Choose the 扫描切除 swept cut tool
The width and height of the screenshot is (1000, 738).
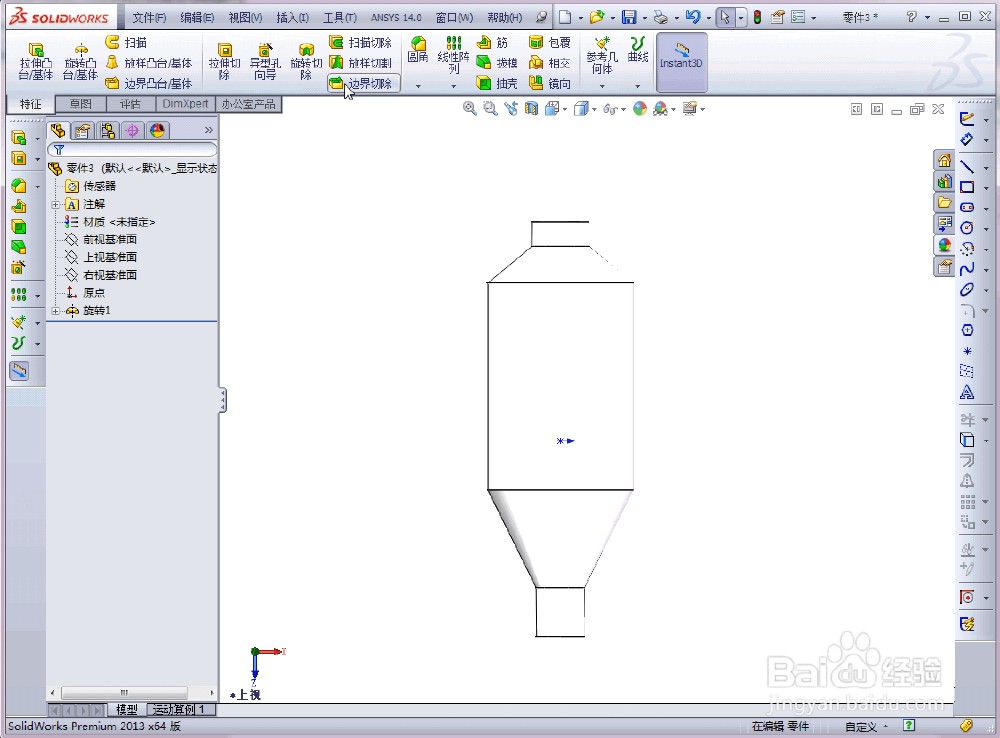[360, 42]
